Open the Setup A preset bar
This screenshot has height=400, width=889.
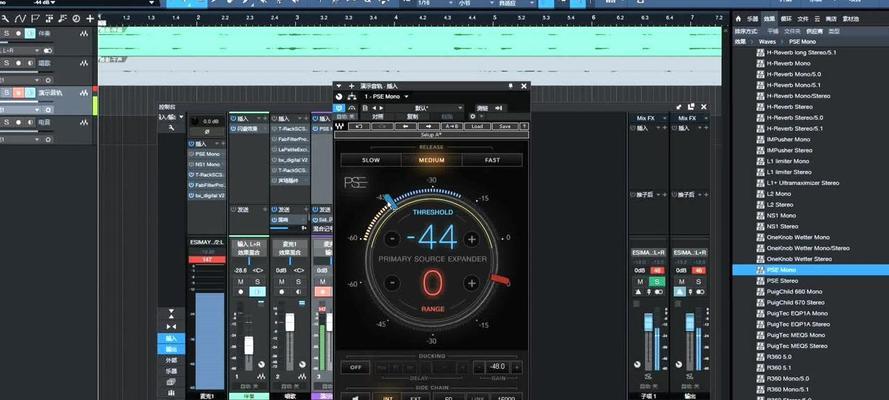(x=431, y=135)
